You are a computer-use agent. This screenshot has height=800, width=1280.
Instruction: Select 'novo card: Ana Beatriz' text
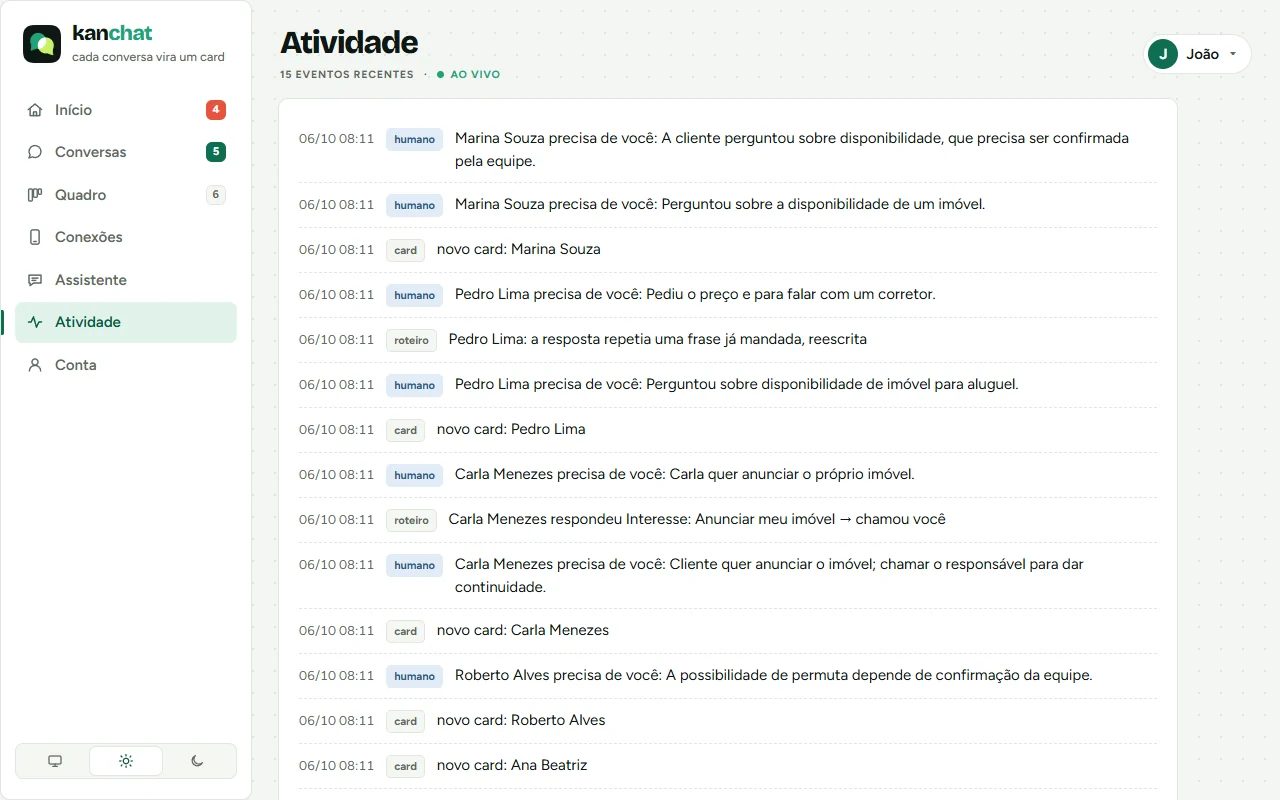click(512, 765)
